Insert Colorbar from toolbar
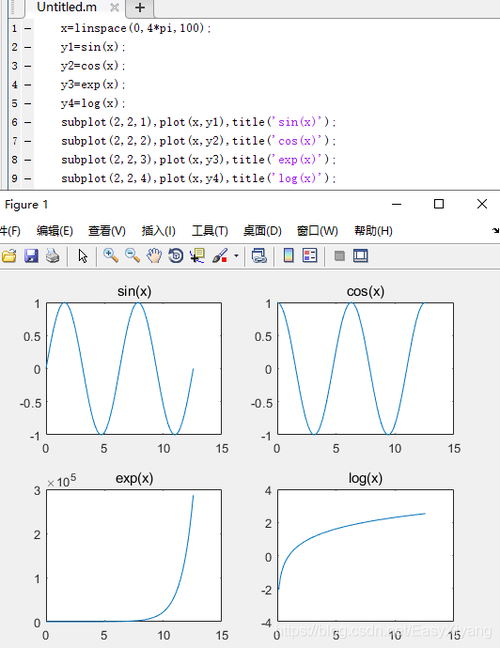The image size is (500, 648). coord(288,256)
